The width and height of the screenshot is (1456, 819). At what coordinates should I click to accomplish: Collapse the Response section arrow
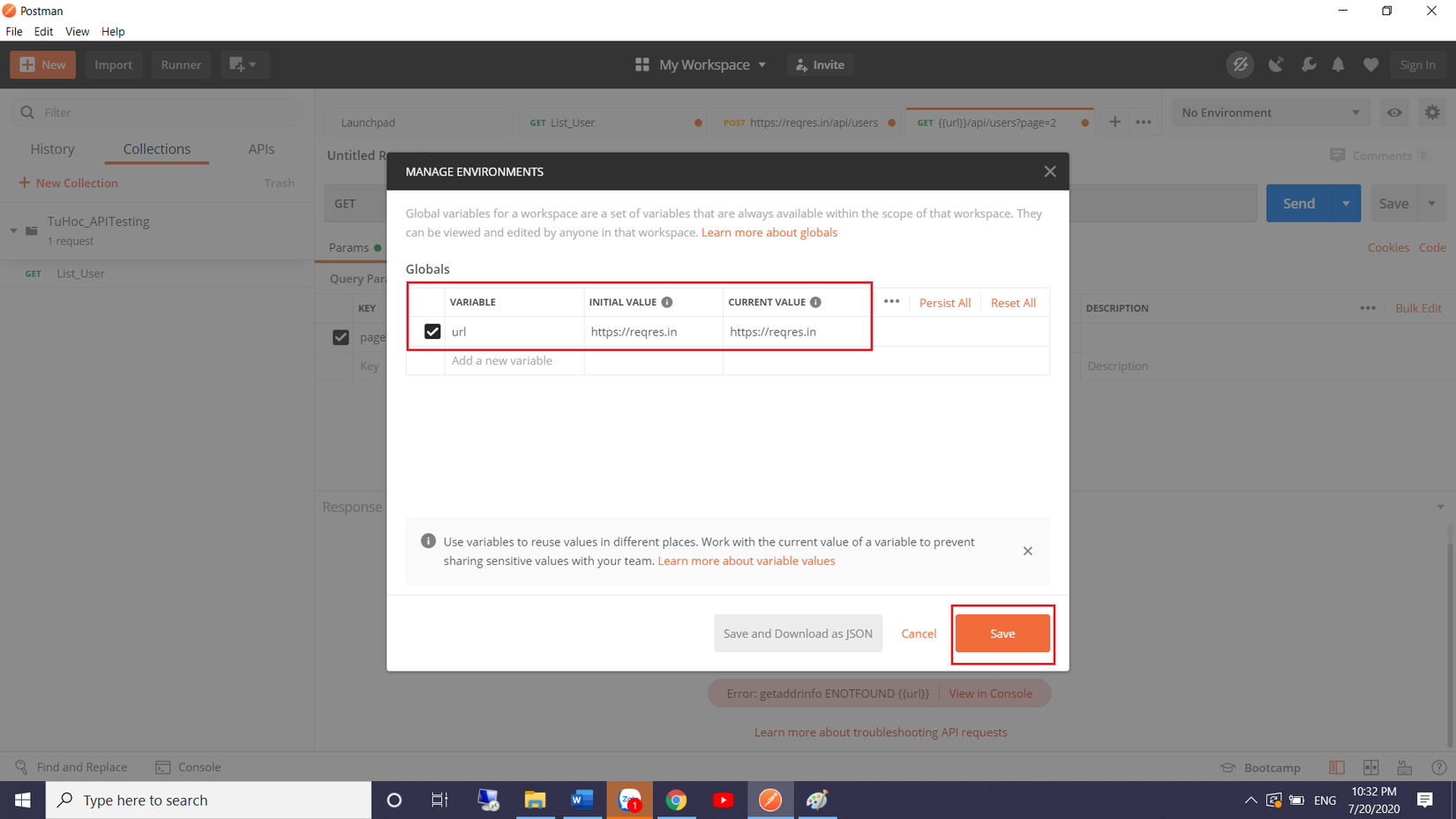pos(1440,507)
